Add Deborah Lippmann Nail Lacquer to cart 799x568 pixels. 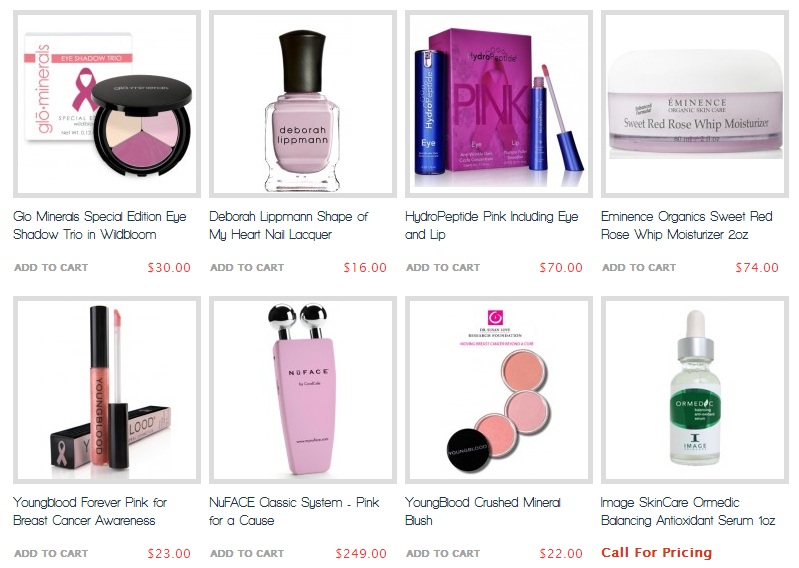pyautogui.click(x=247, y=267)
